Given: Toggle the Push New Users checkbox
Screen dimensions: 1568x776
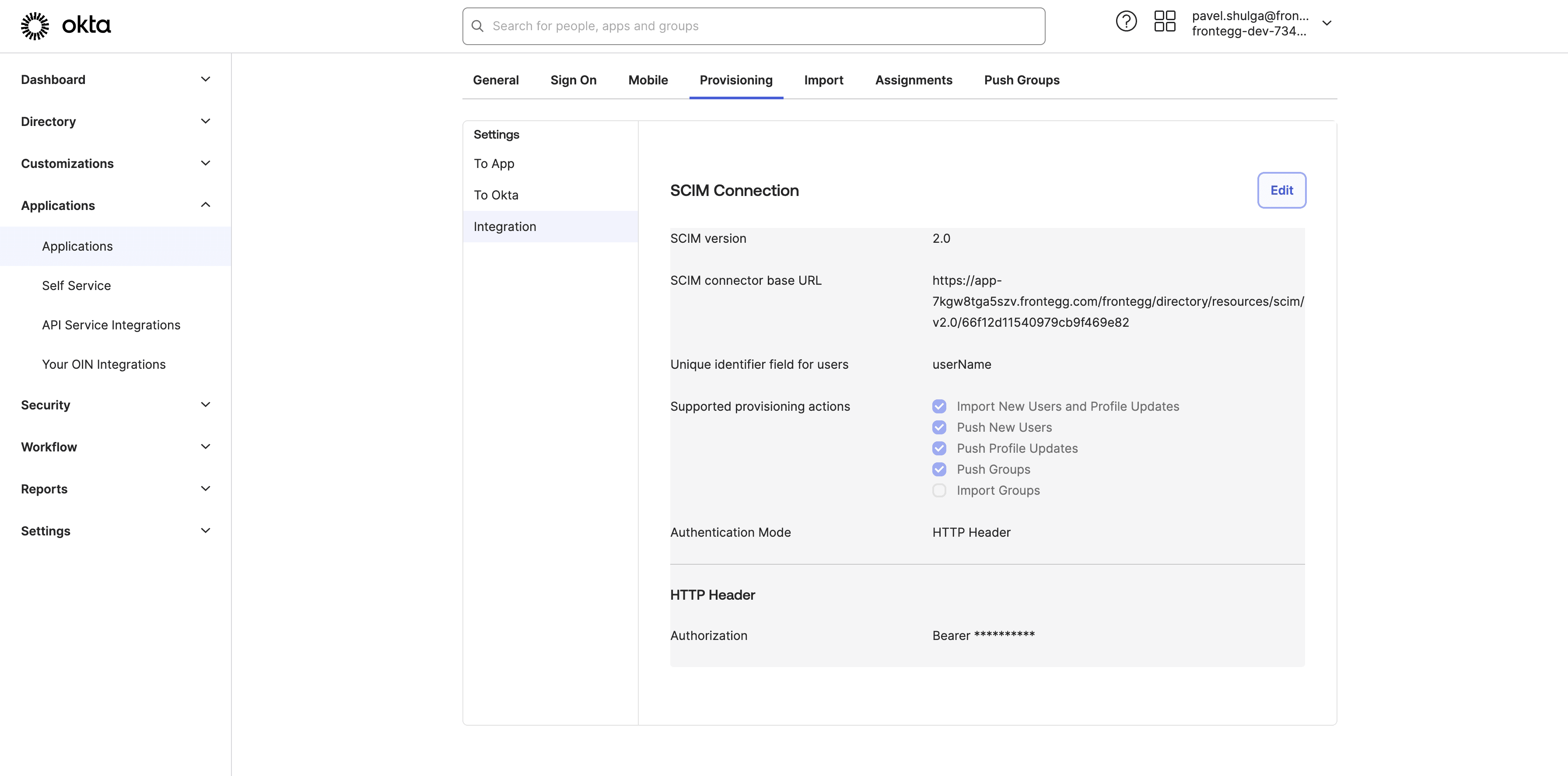Looking at the screenshot, I should (x=939, y=427).
